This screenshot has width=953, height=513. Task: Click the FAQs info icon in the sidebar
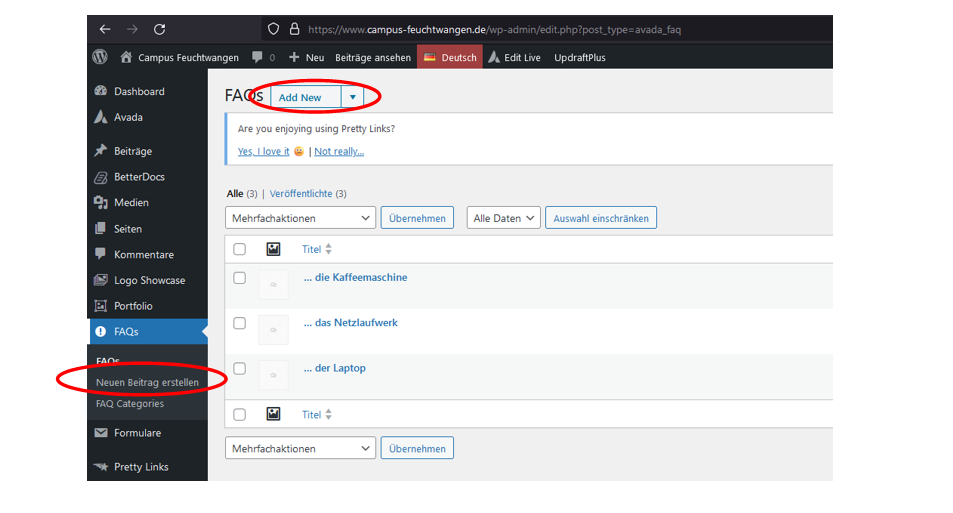click(101, 331)
